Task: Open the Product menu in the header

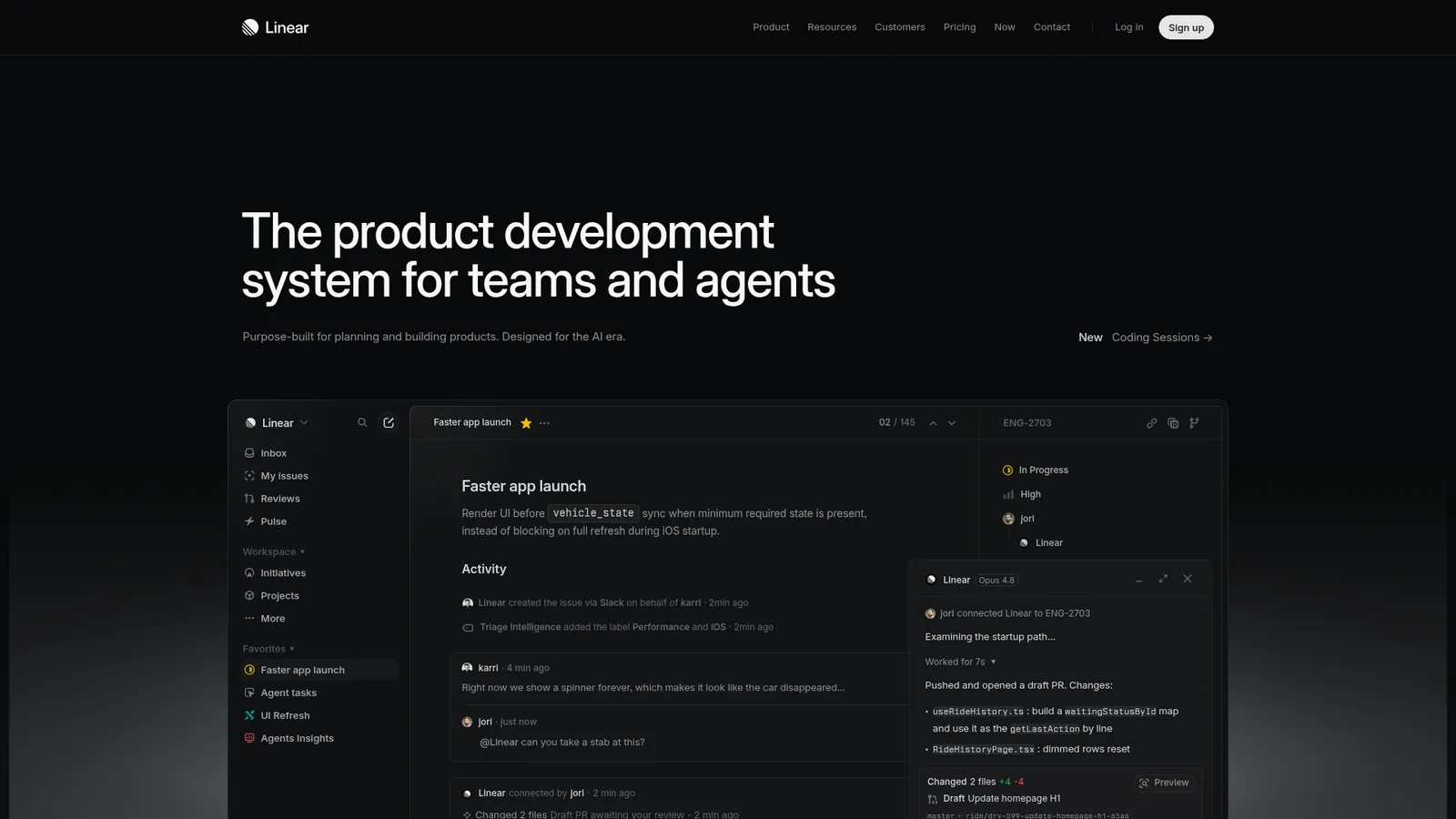Action: click(x=771, y=27)
